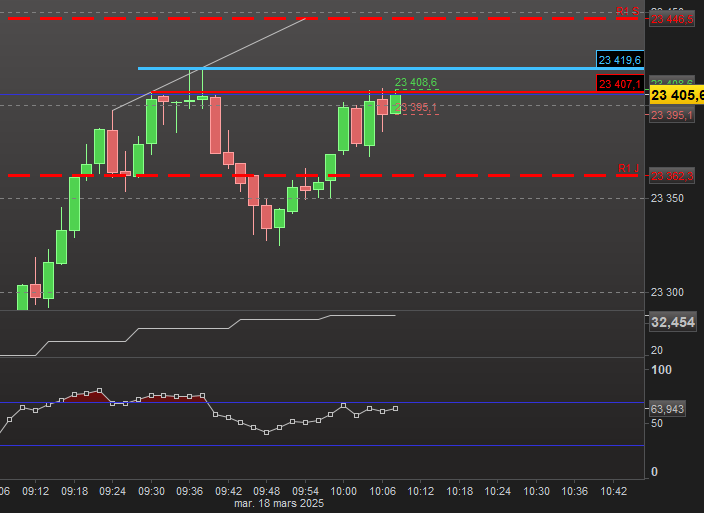Click the 10:30 time axis label
The width and height of the screenshot is (704, 513).
tap(537, 491)
